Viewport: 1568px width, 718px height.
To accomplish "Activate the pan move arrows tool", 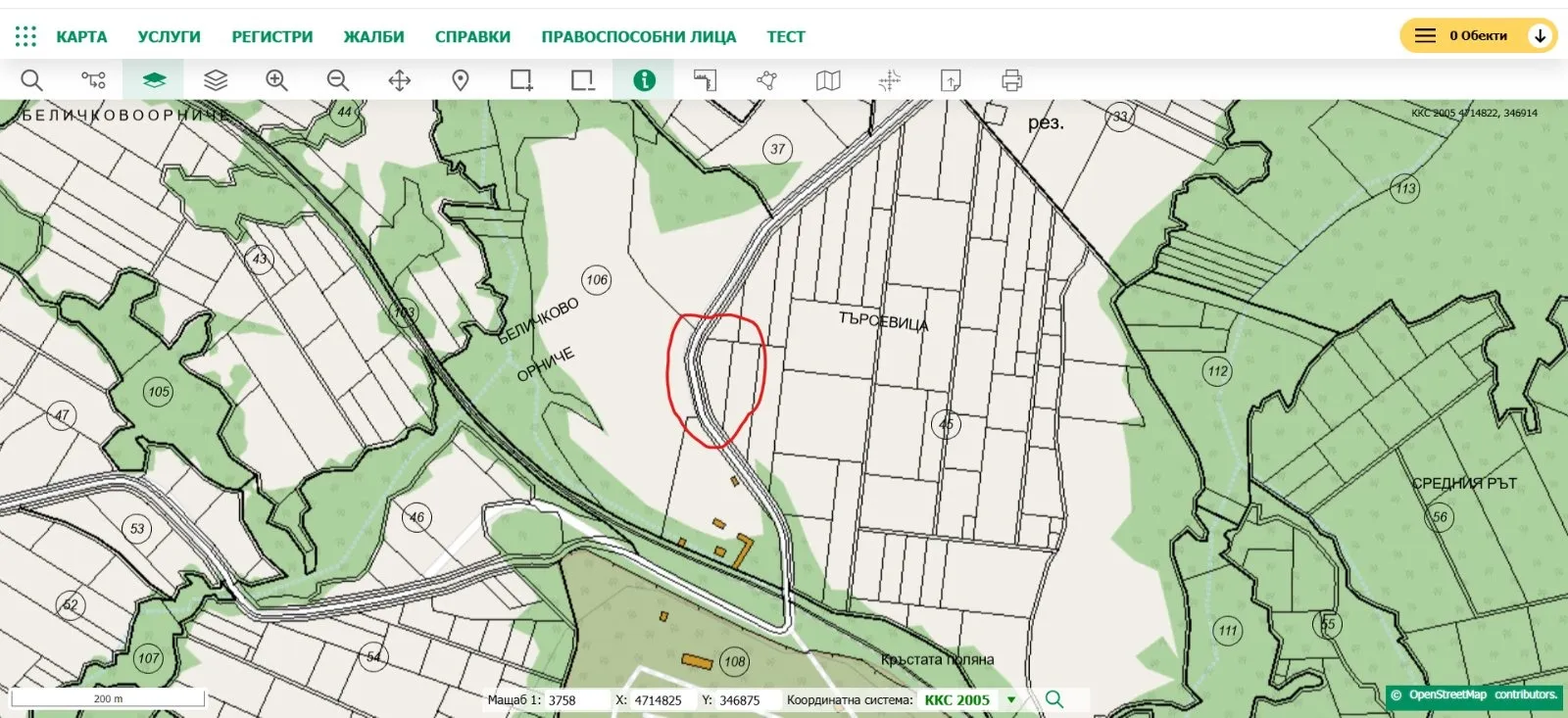I will click(399, 80).
